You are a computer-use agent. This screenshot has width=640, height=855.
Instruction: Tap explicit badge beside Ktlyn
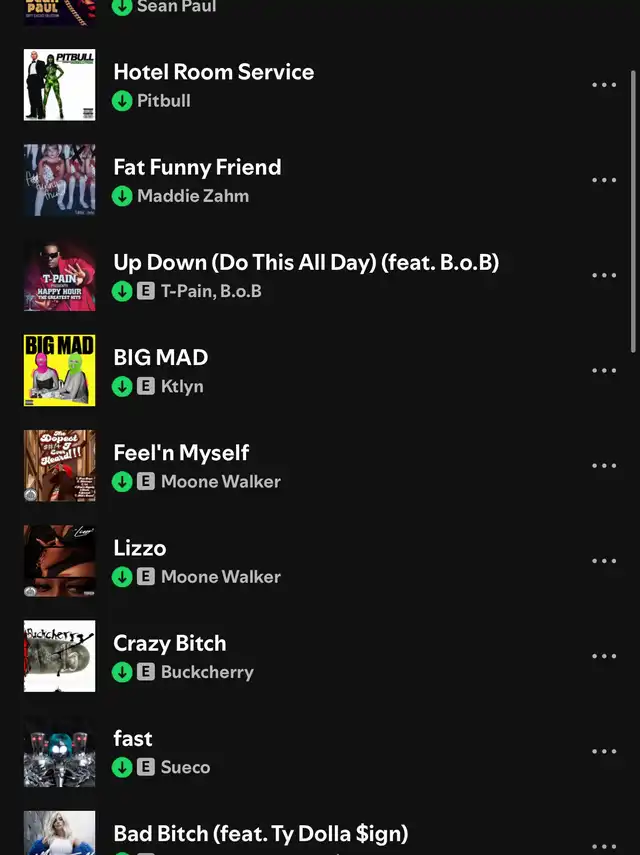[146, 386]
